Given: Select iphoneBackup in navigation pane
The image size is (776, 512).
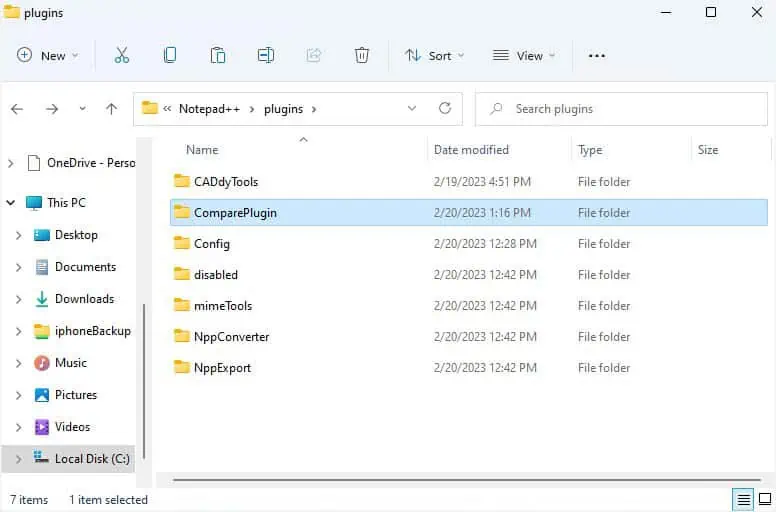Looking at the screenshot, I should (93, 331).
